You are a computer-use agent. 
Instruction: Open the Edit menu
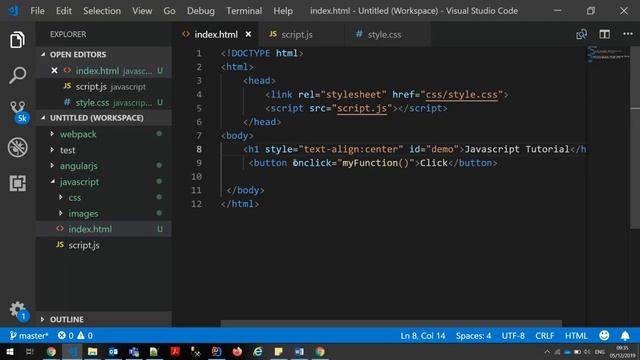[x=64, y=11]
